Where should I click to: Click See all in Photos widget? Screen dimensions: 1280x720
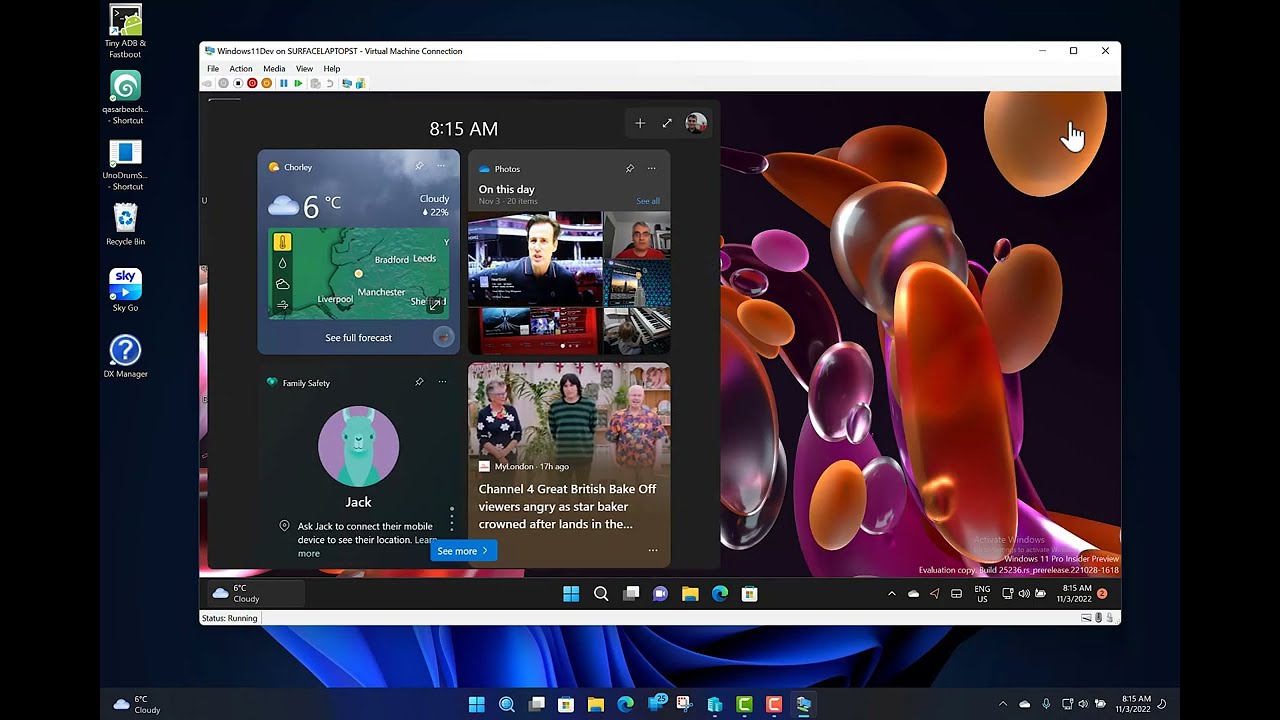(x=648, y=201)
